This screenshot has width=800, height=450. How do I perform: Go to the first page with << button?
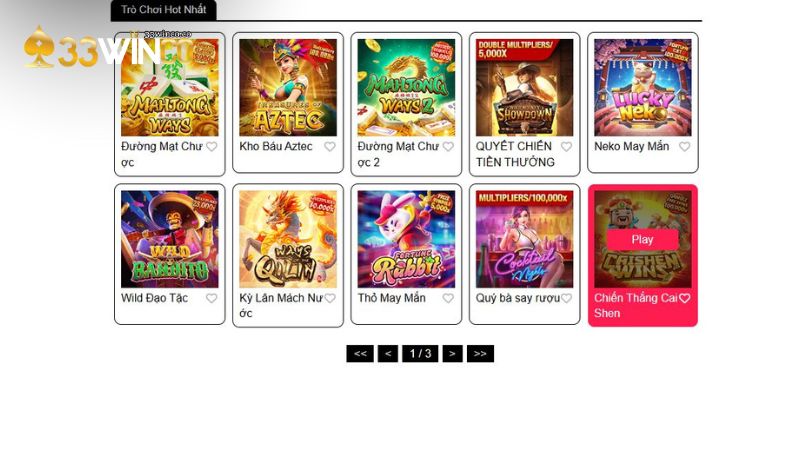click(x=360, y=354)
